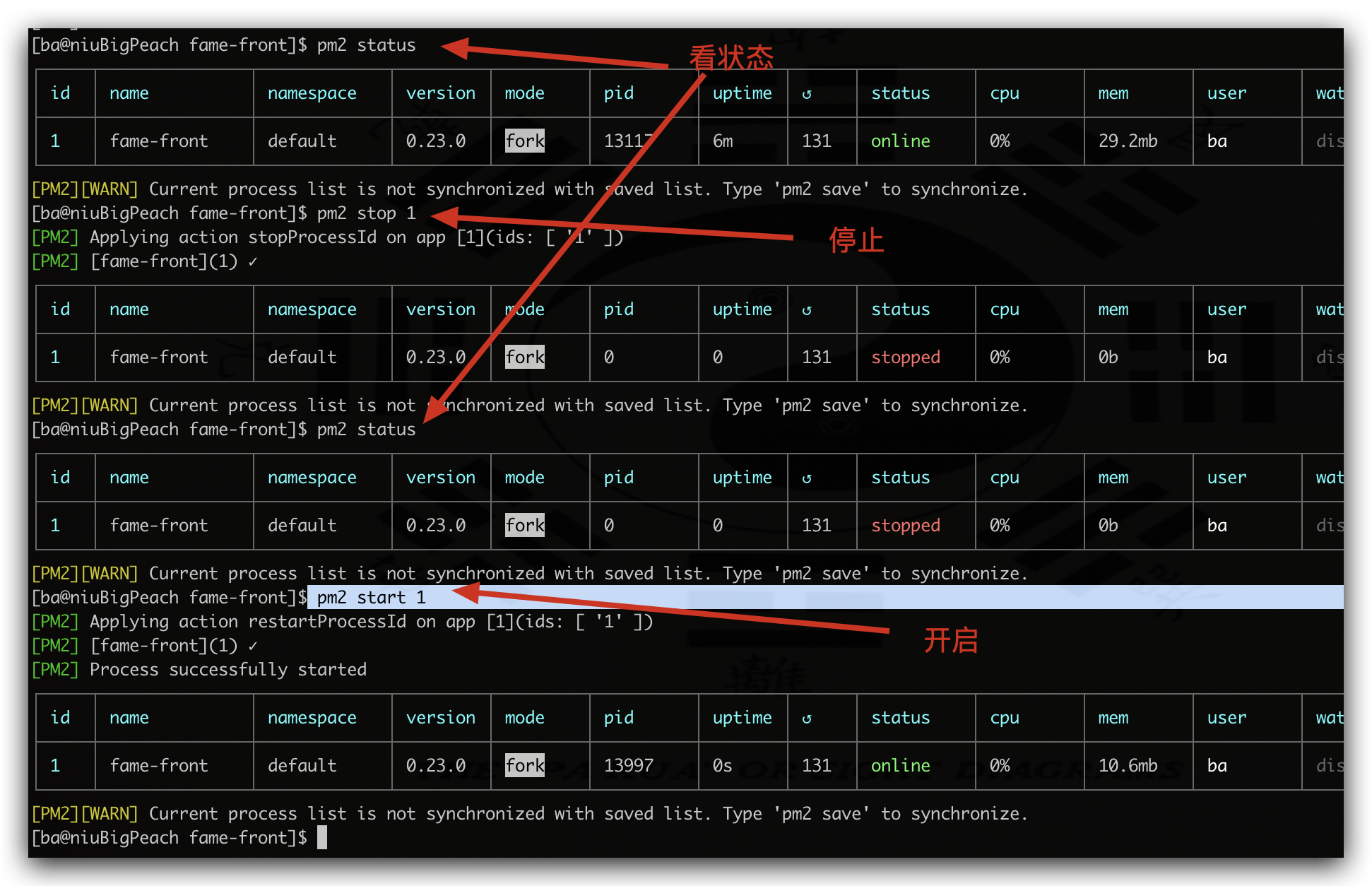Image resolution: width=1372 pixels, height=886 pixels.
Task: Click the red '看状态' annotation label
Action: tap(731, 58)
